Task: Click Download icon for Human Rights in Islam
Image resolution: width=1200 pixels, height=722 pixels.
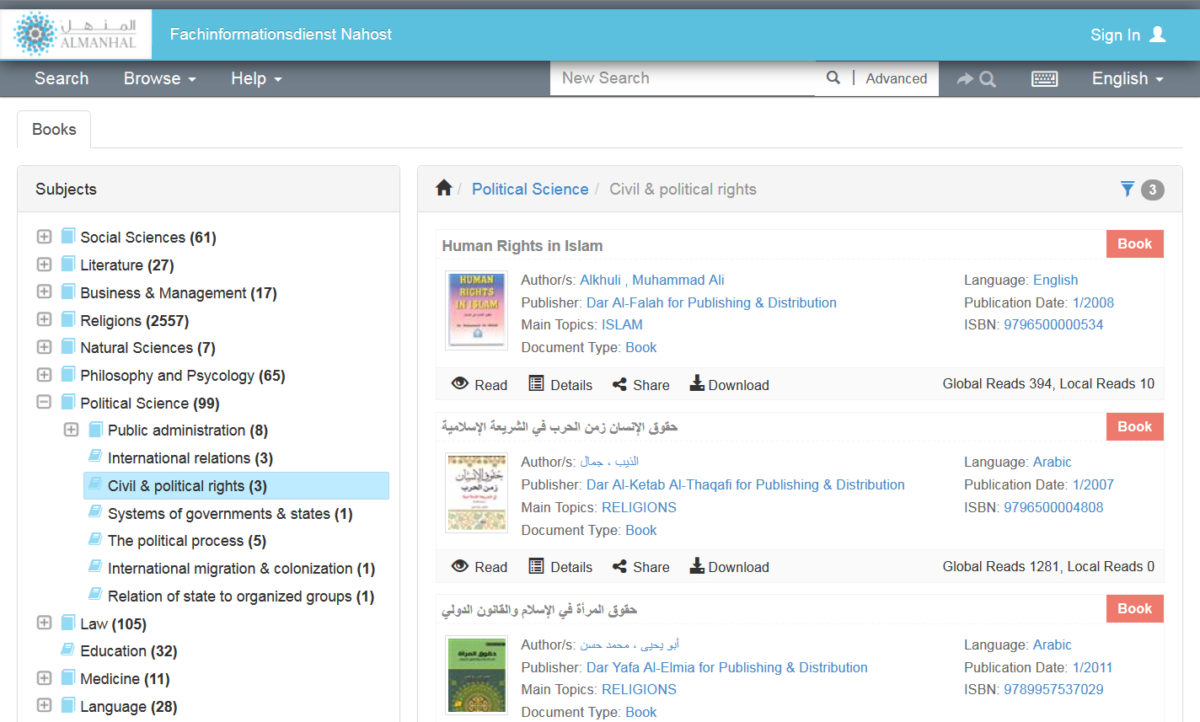Action: (697, 384)
